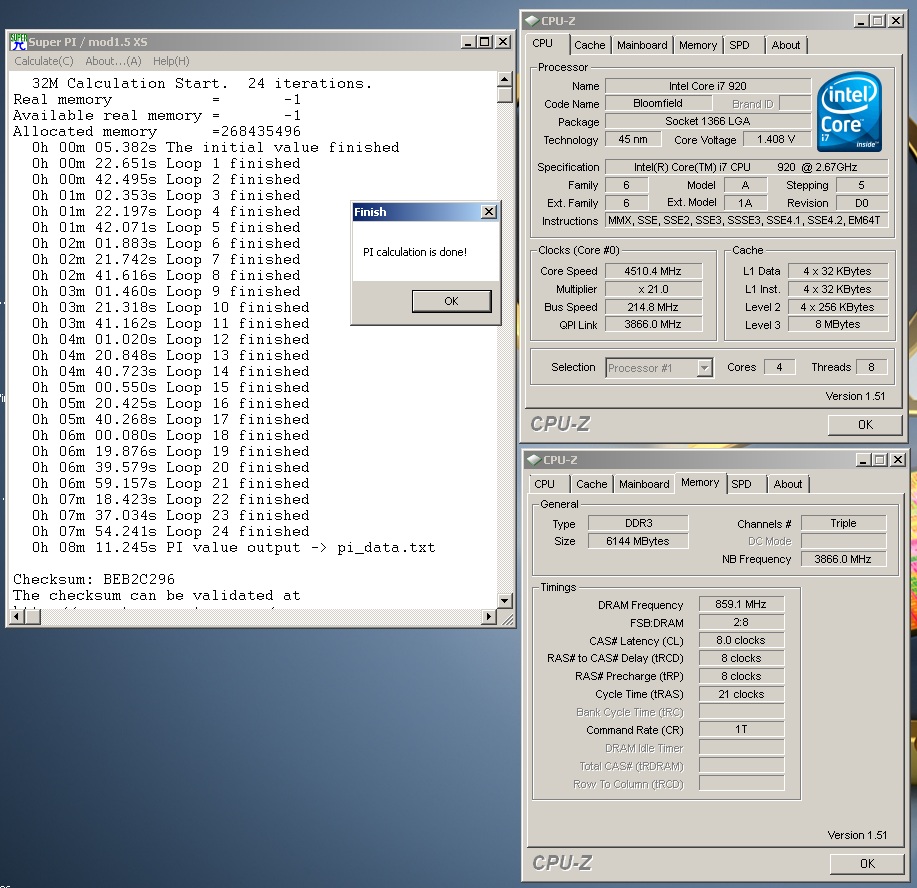Click Super PI vertical scrollbar up arrow

pyautogui.click(x=505, y=79)
